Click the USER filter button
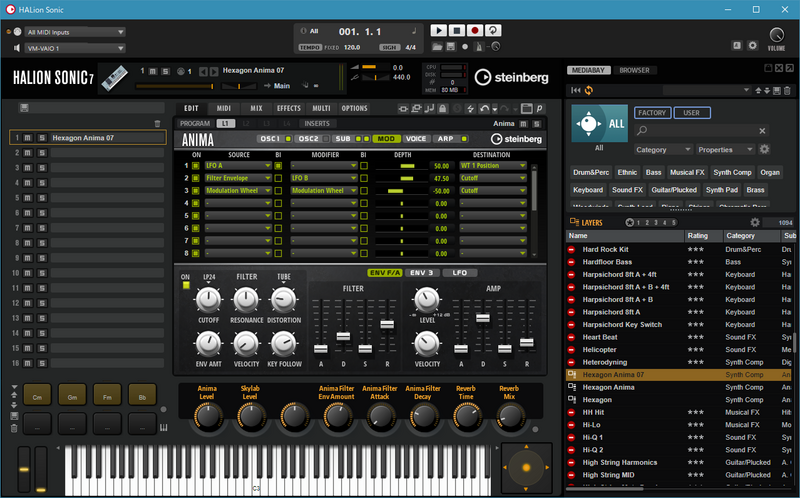The height and width of the screenshot is (498, 800). coord(691,113)
